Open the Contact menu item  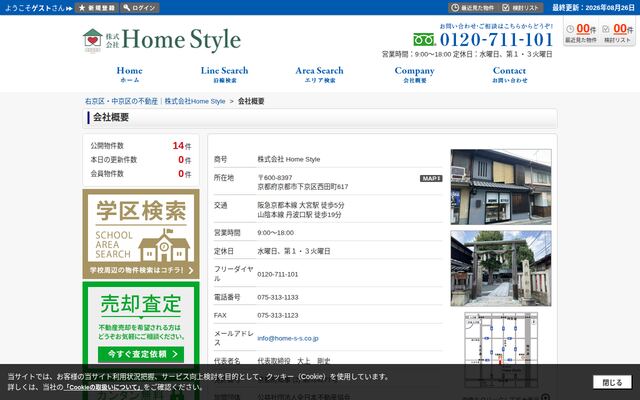click(x=509, y=74)
